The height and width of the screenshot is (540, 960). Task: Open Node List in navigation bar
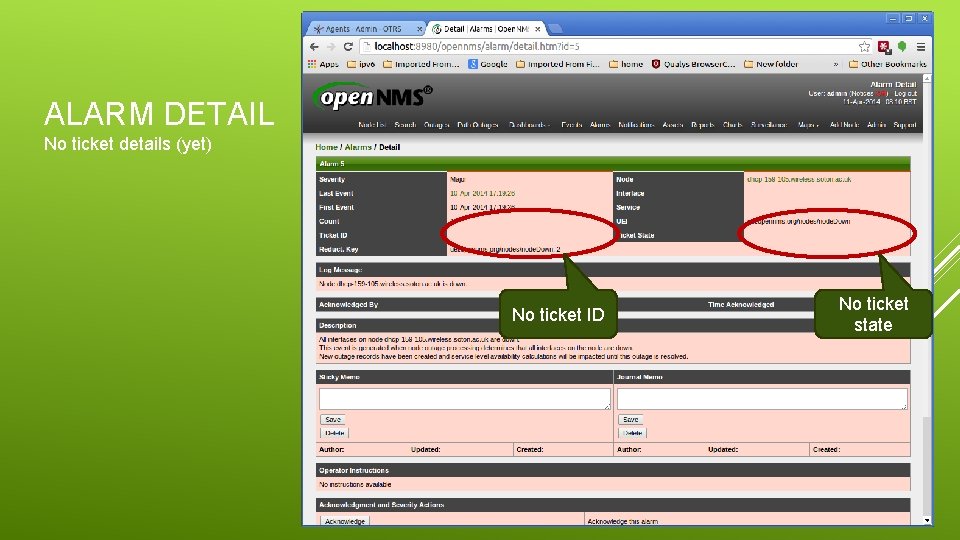(372, 125)
